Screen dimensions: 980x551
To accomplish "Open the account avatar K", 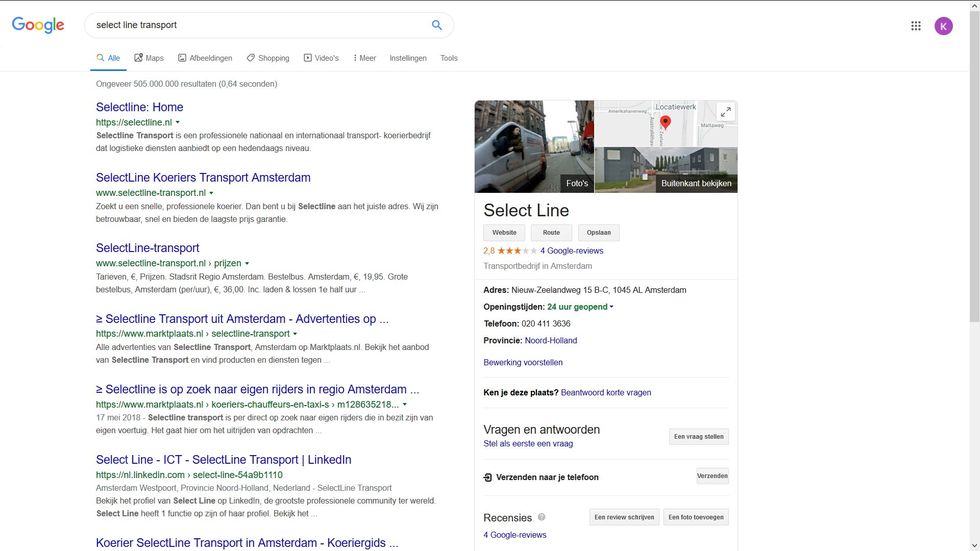I will [943, 26].
